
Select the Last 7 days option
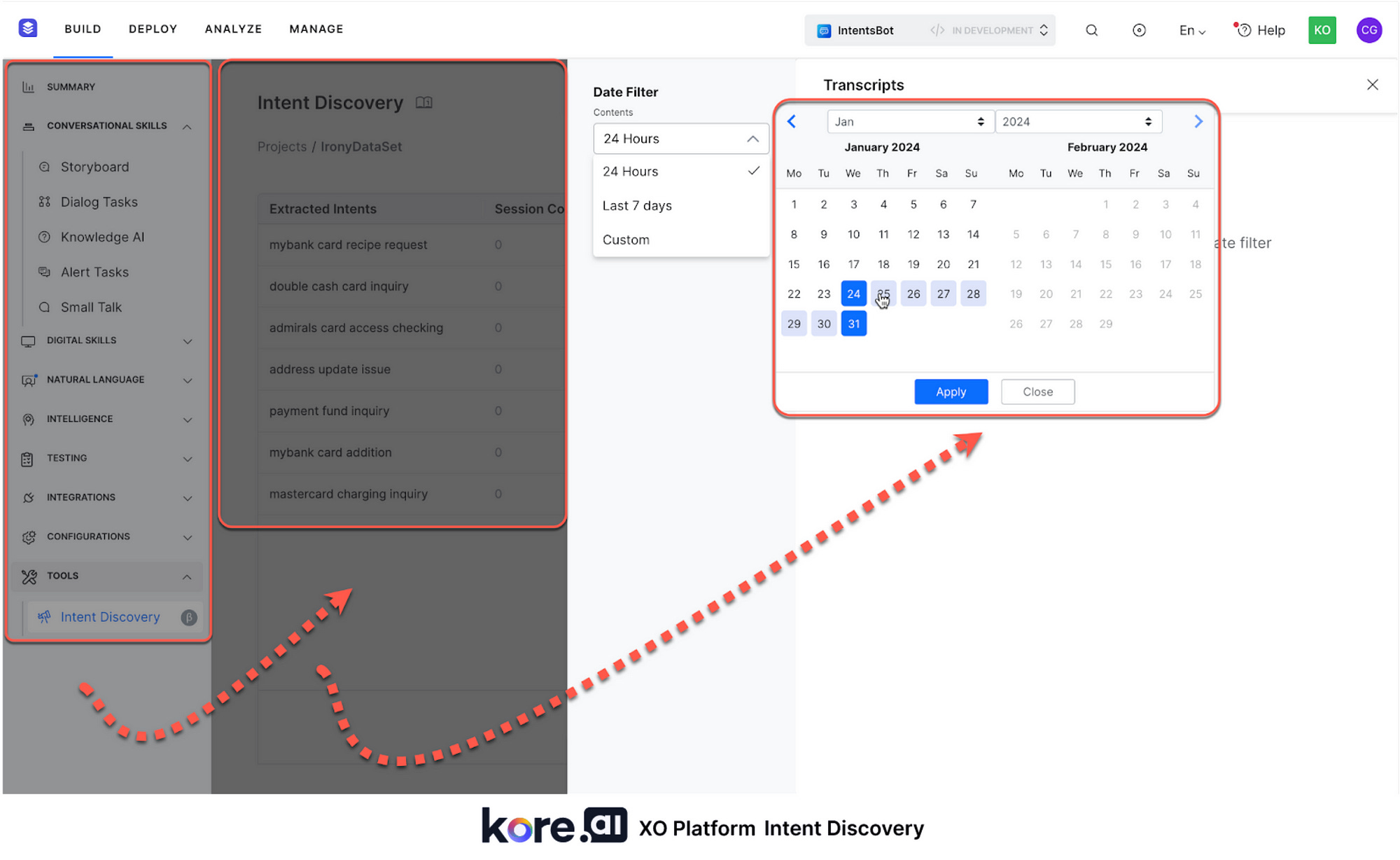click(681, 205)
